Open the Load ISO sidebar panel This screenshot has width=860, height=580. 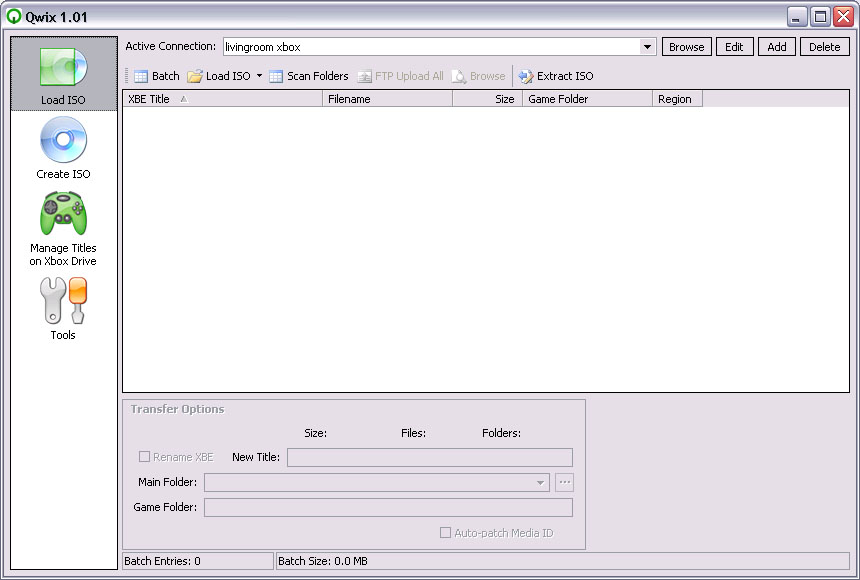63,74
